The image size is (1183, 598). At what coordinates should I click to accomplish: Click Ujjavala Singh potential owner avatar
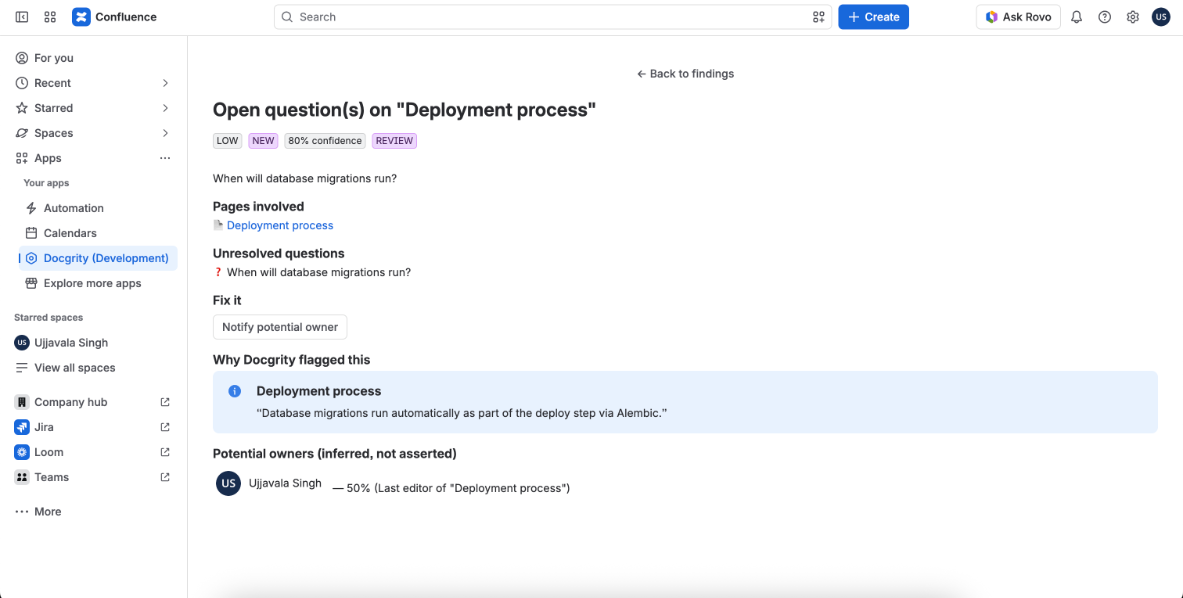click(228, 483)
